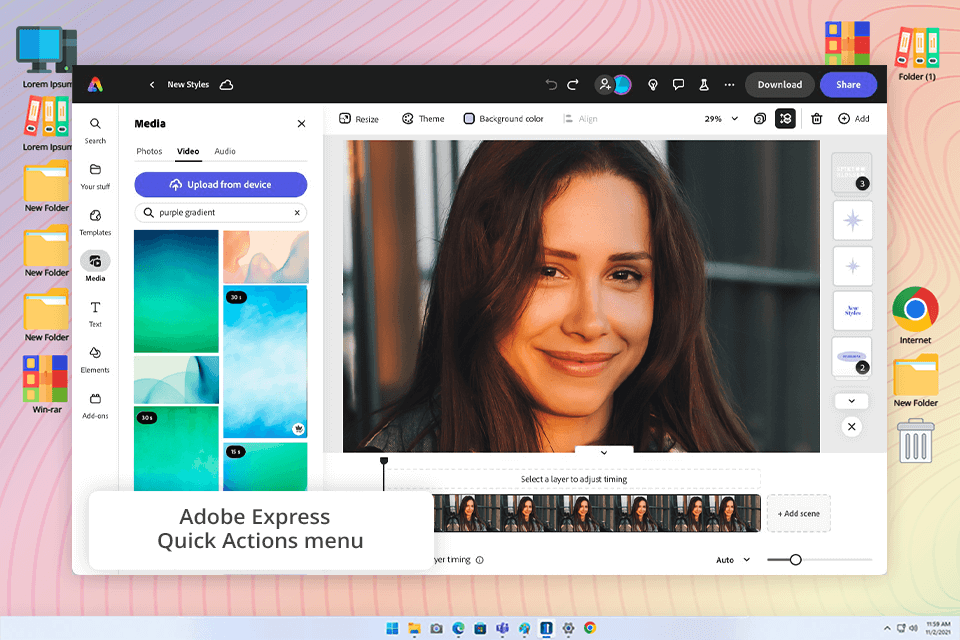Show hidden system tray icons chevron
The height and width of the screenshot is (640, 960).
pyautogui.click(x=887, y=628)
